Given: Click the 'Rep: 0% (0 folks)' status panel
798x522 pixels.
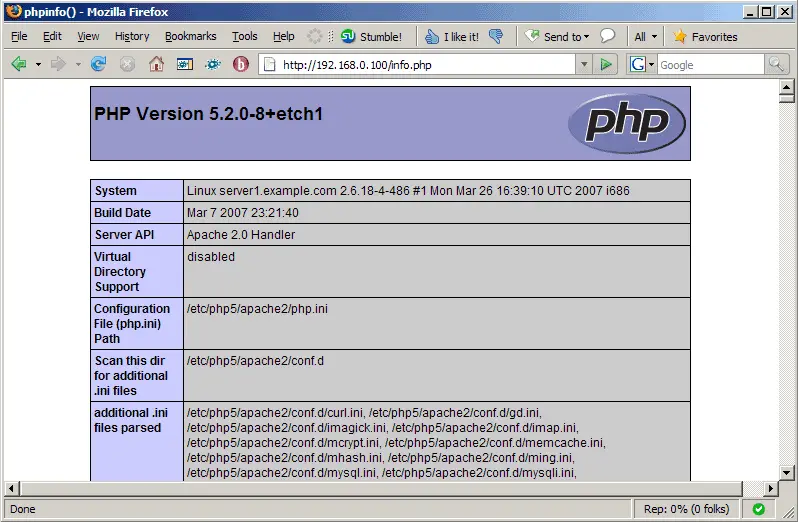Looking at the screenshot, I should [686, 509].
